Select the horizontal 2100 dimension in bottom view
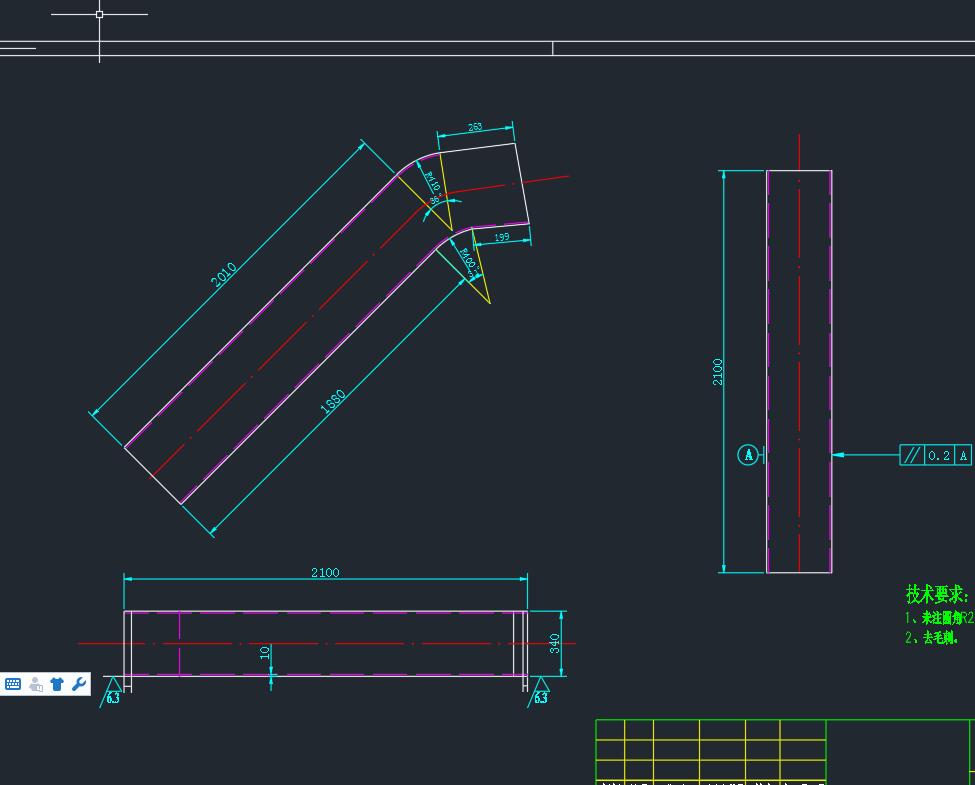The height and width of the screenshot is (785, 975). [325, 572]
